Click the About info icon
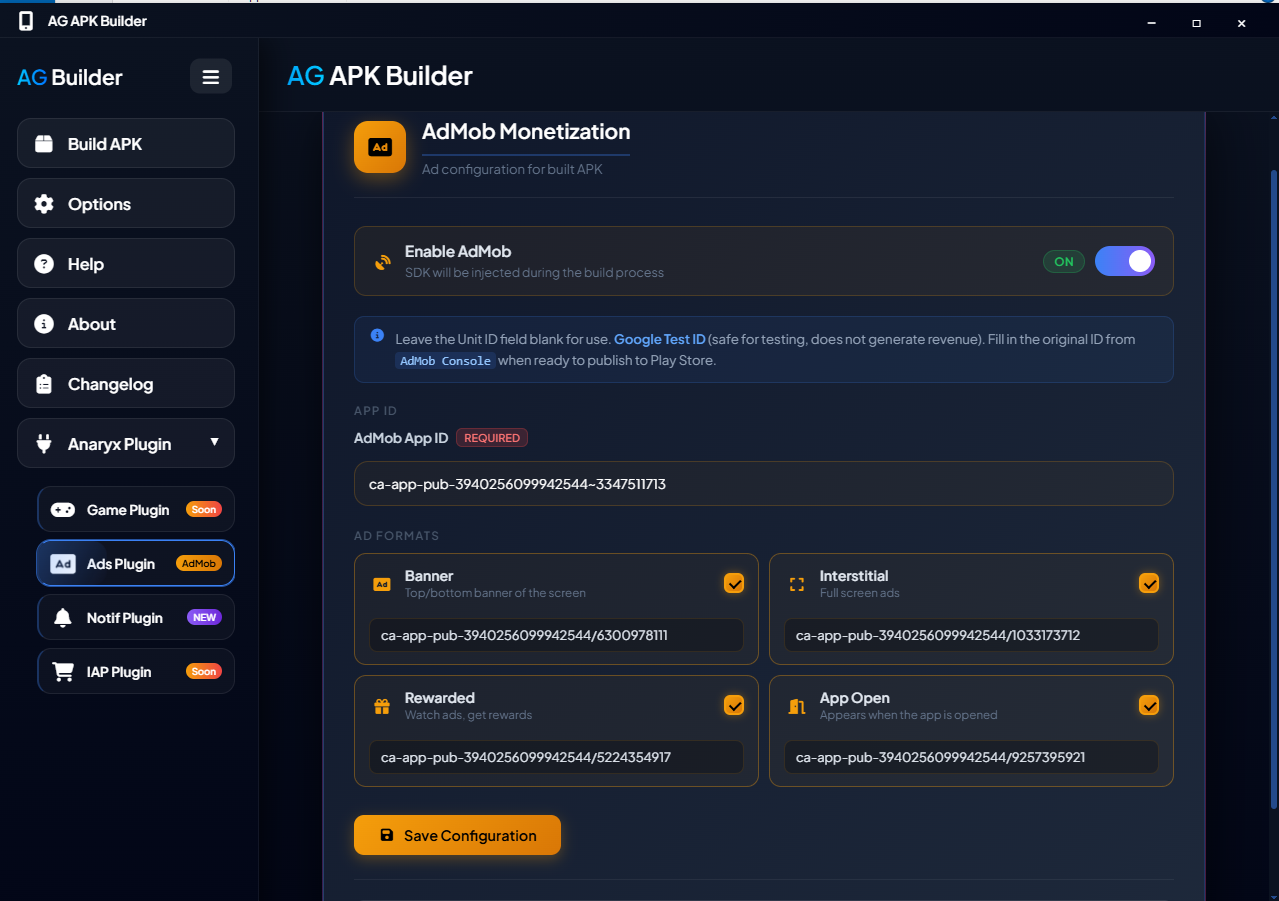This screenshot has width=1279, height=901. [x=44, y=324]
